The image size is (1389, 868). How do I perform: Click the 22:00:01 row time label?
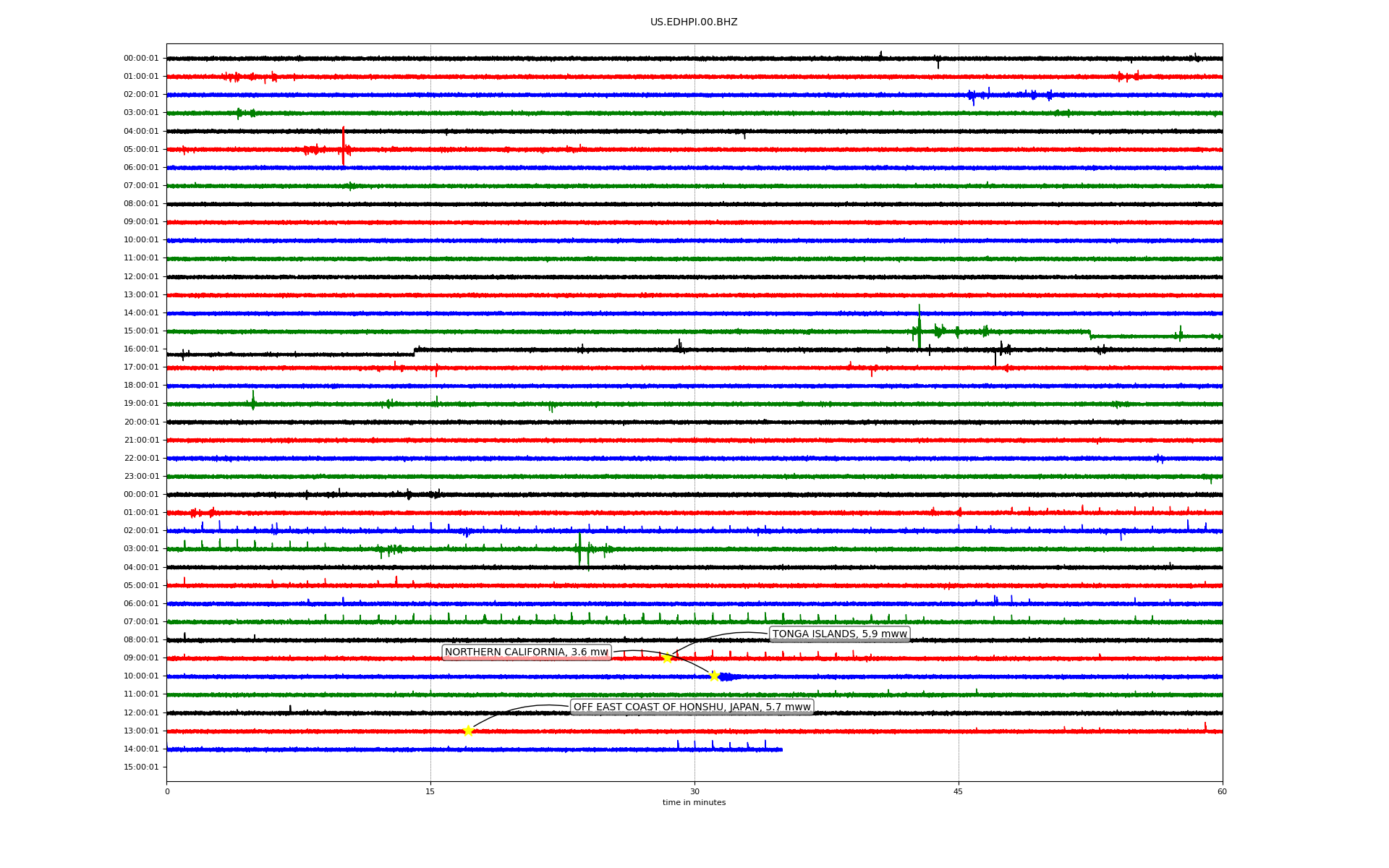point(141,458)
